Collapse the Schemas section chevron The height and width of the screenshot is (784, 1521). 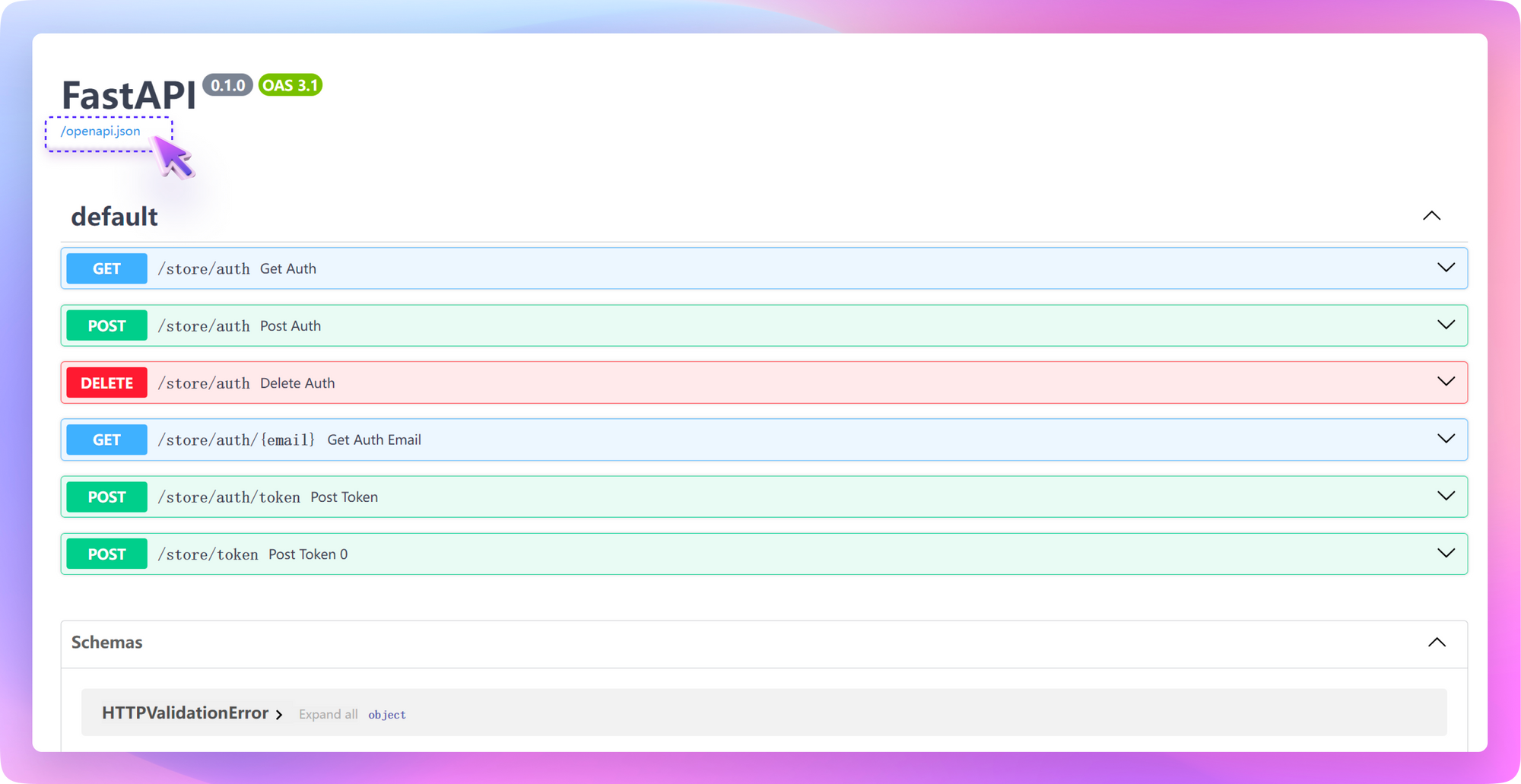tap(1437, 643)
